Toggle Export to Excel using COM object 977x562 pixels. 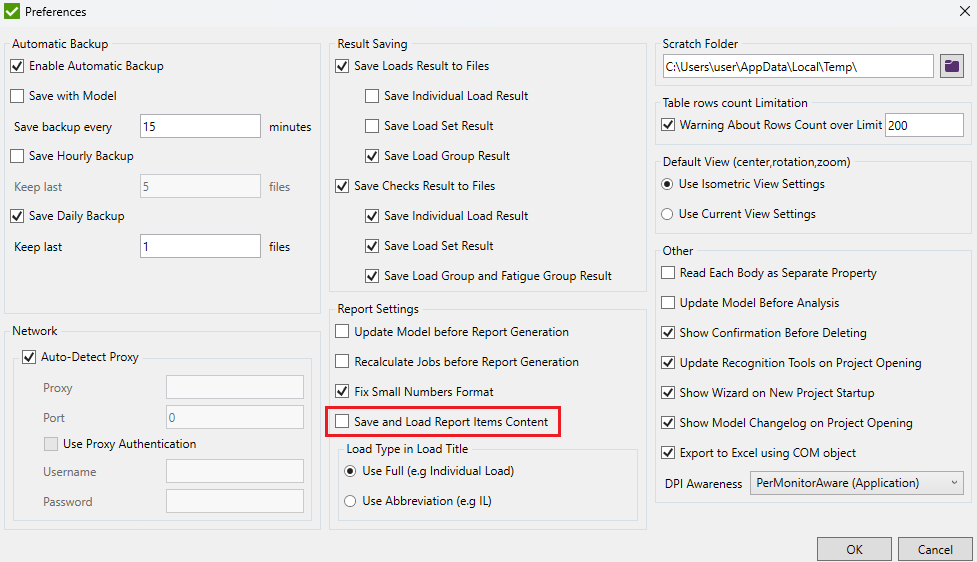[669, 453]
